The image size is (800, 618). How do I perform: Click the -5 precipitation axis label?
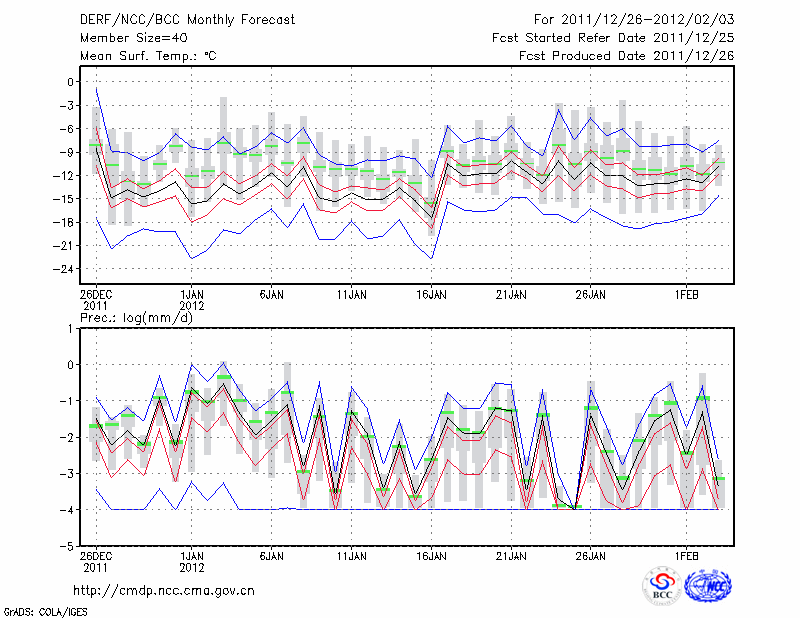68,547
